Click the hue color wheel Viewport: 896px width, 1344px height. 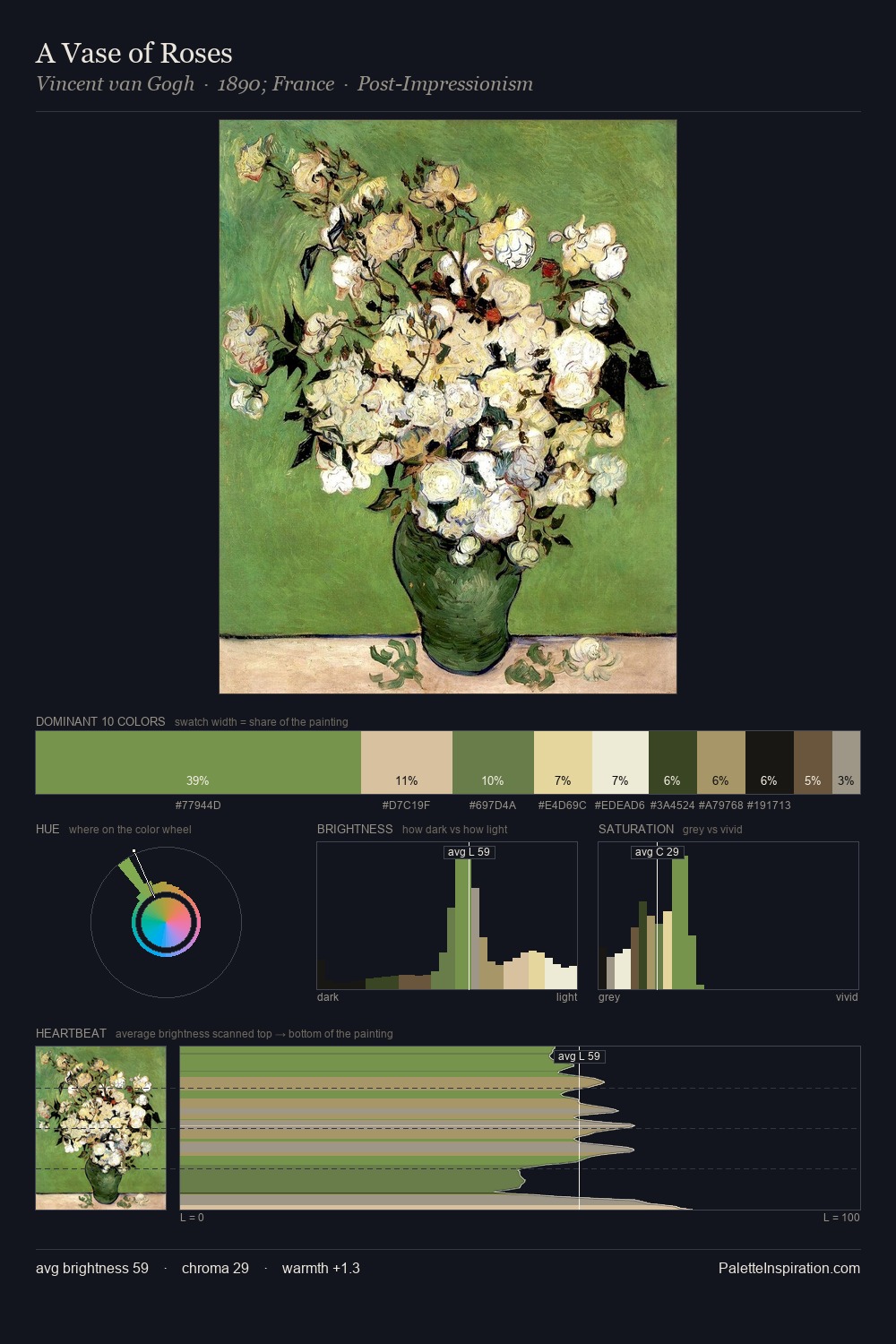[x=166, y=923]
